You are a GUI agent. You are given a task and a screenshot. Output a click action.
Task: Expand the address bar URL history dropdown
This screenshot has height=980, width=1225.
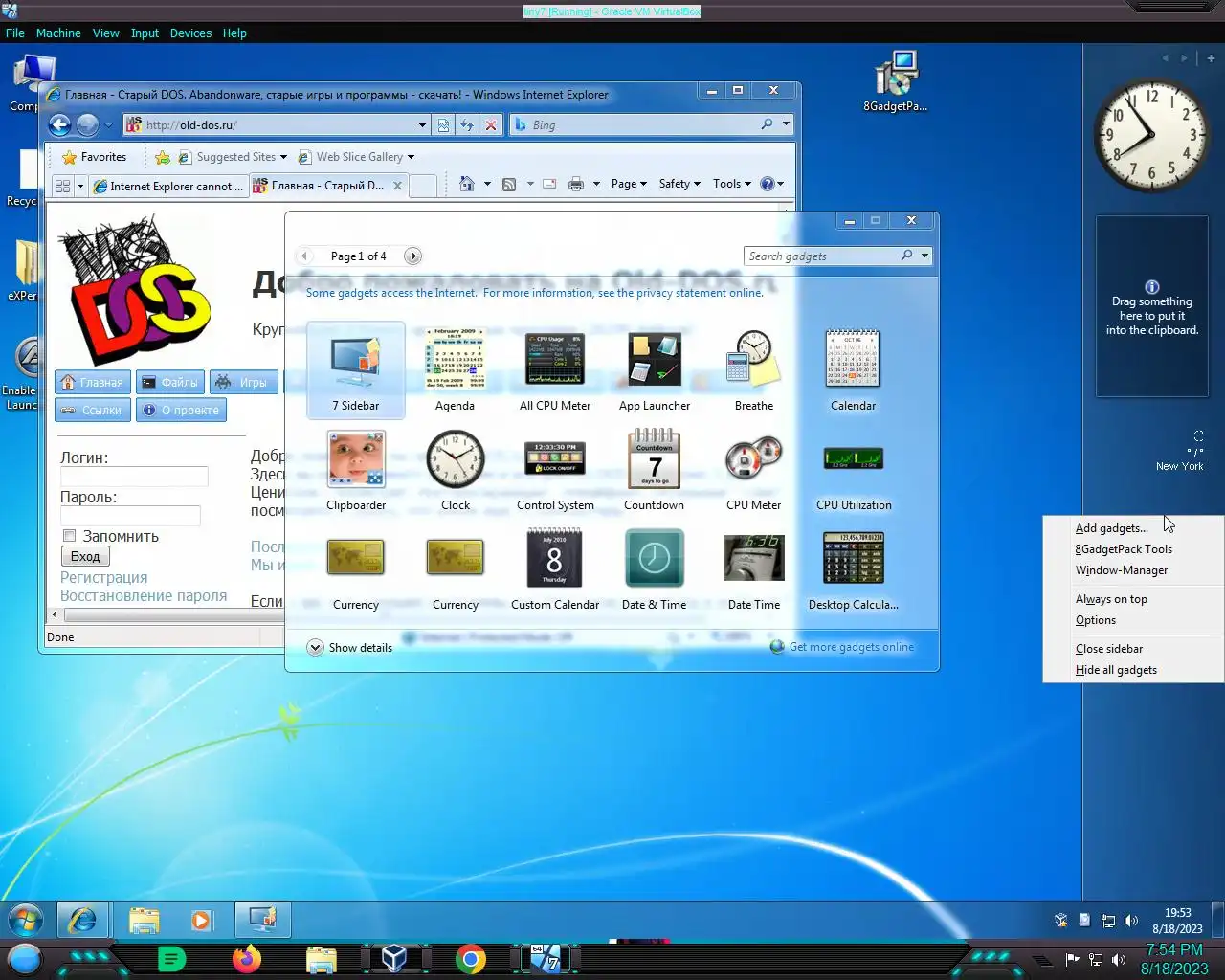point(422,124)
